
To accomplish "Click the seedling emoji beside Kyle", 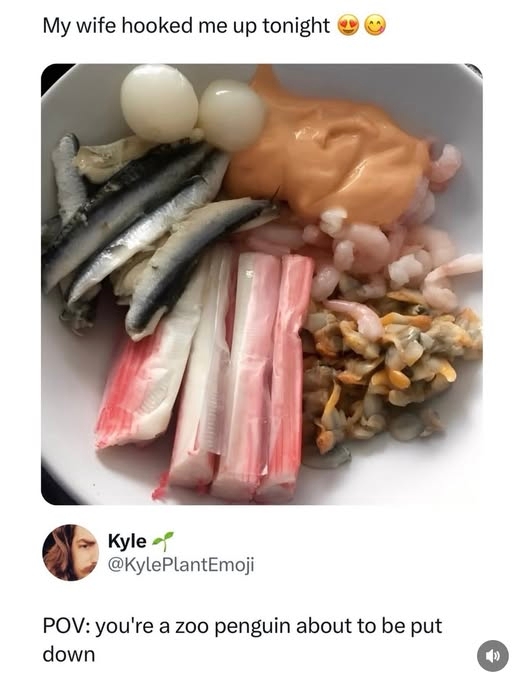I will click(163, 541).
